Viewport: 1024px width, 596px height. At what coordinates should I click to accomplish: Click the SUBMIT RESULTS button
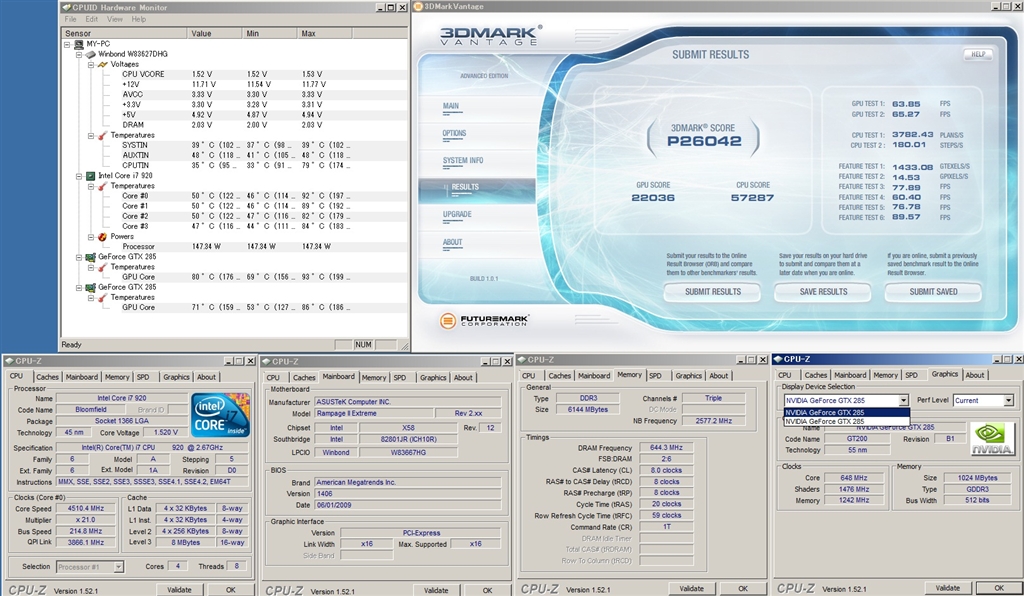[712, 292]
